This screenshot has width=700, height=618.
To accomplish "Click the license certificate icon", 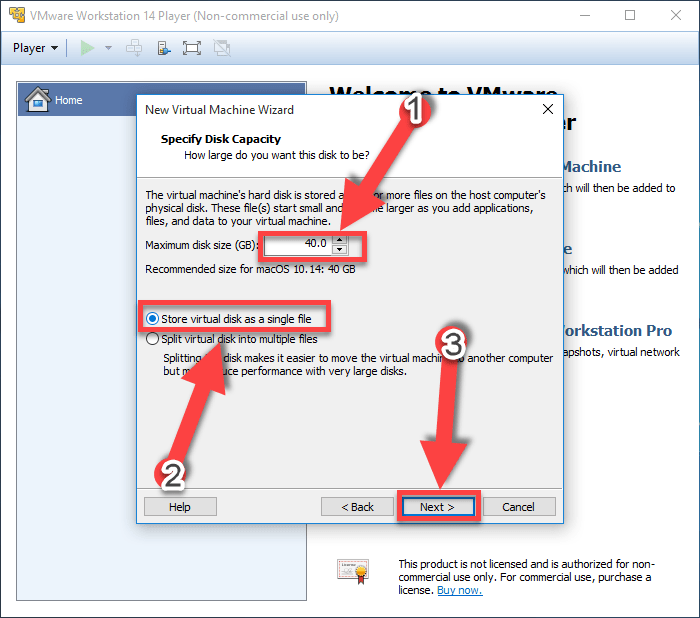I will click(x=352, y=570).
